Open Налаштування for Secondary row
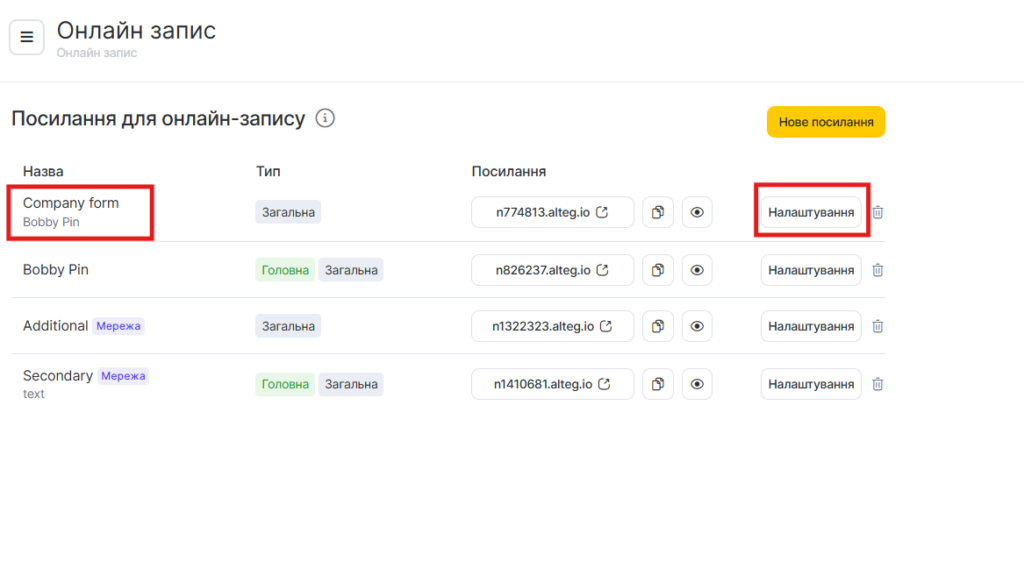 coord(811,384)
